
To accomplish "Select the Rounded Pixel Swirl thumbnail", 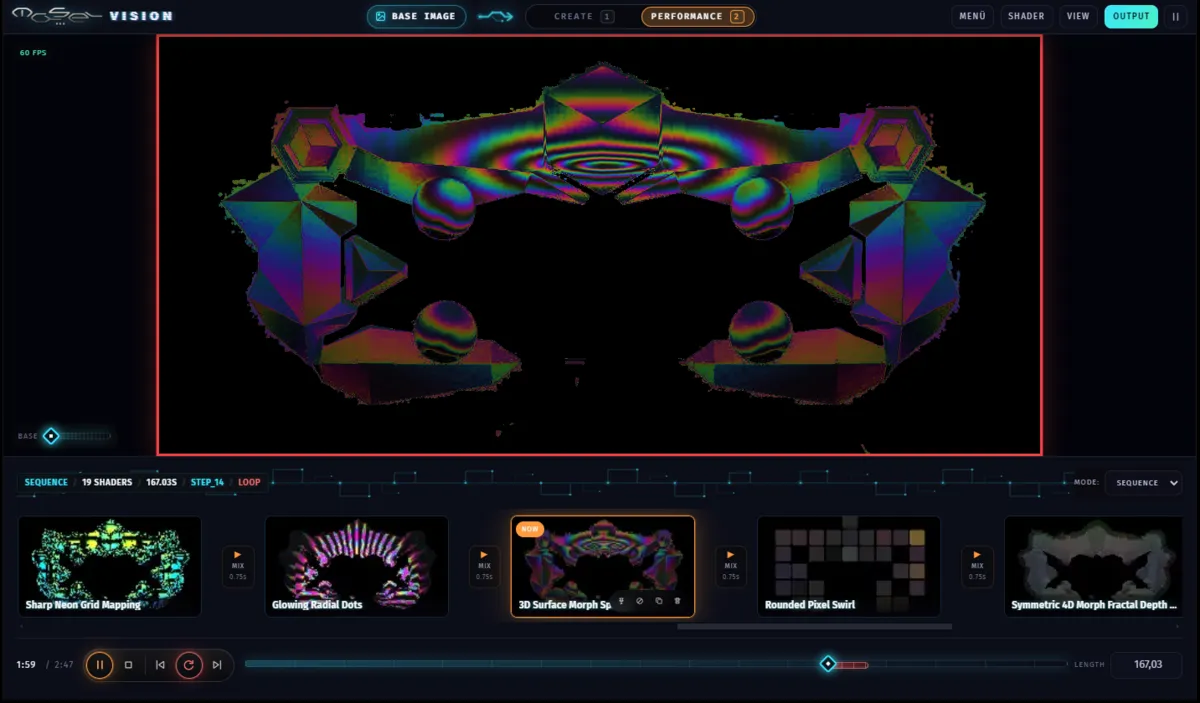I will point(849,566).
